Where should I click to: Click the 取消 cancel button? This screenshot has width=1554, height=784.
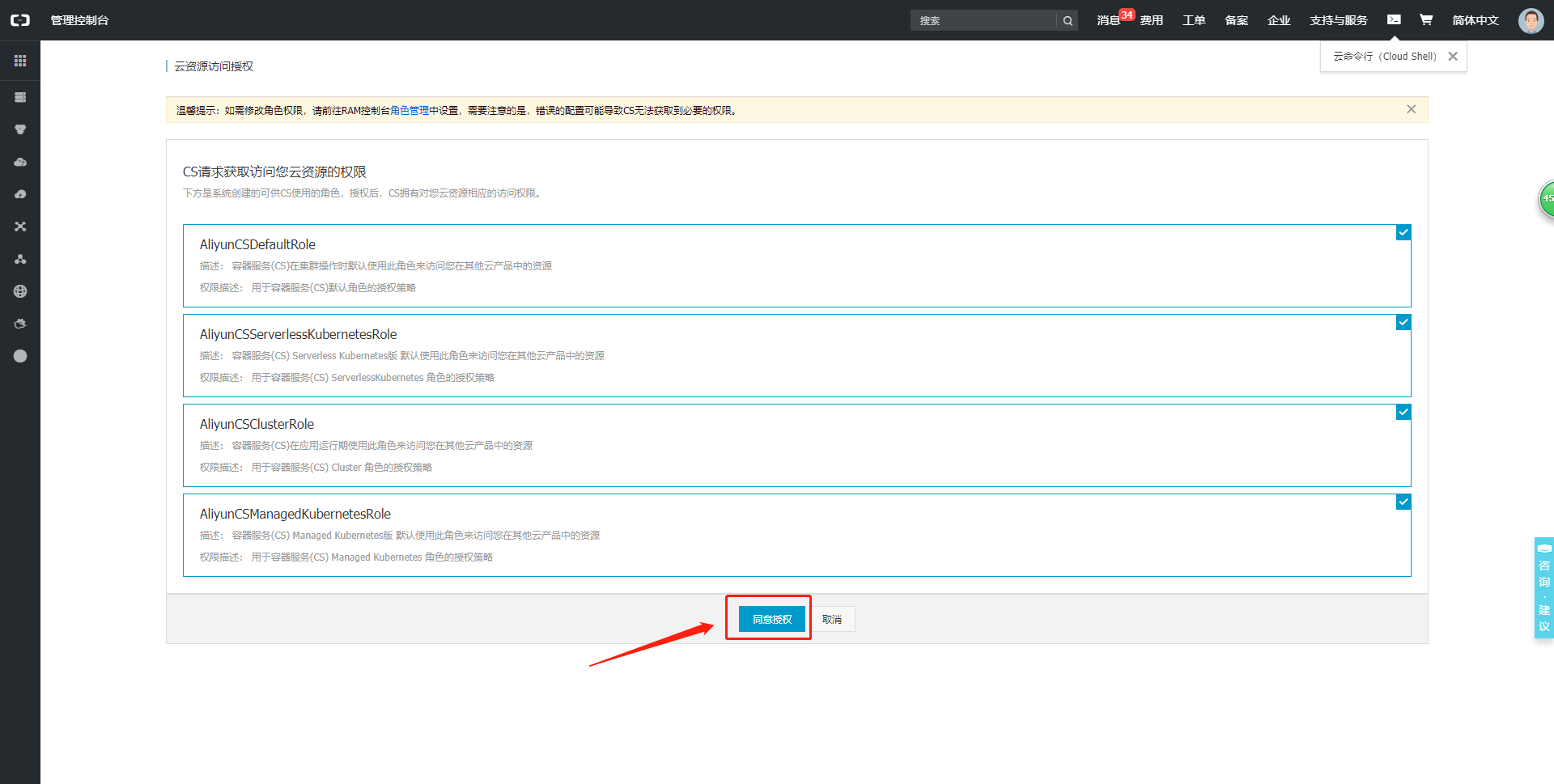tap(832, 619)
